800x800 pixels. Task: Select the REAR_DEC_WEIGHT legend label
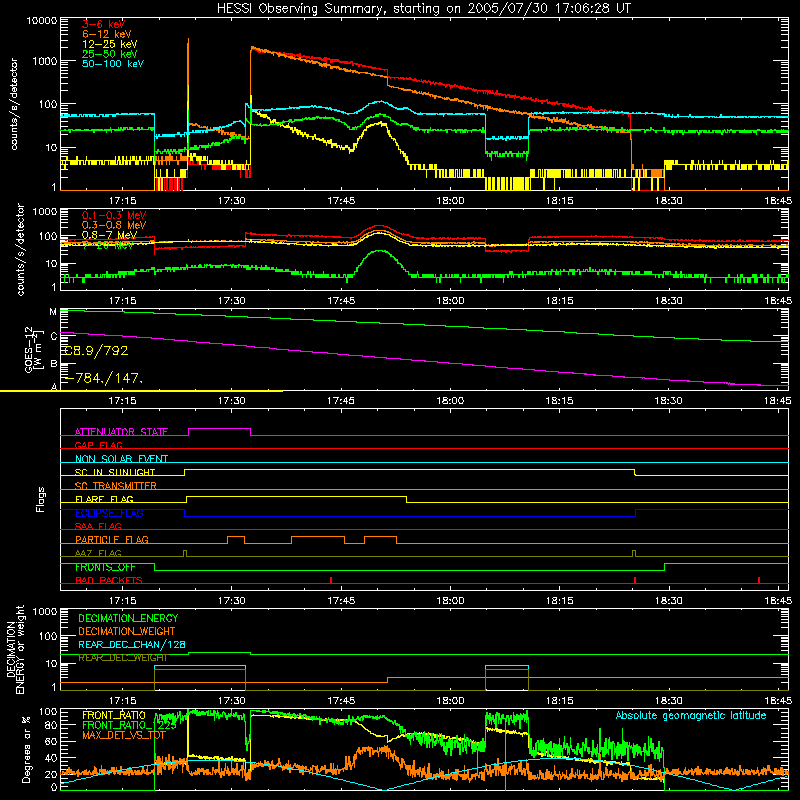(123, 658)
